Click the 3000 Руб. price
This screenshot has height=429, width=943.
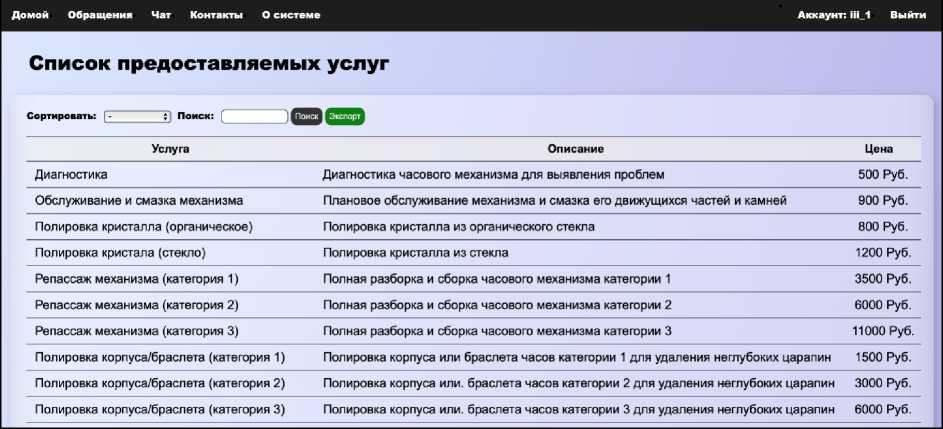(x=883, y=383)
